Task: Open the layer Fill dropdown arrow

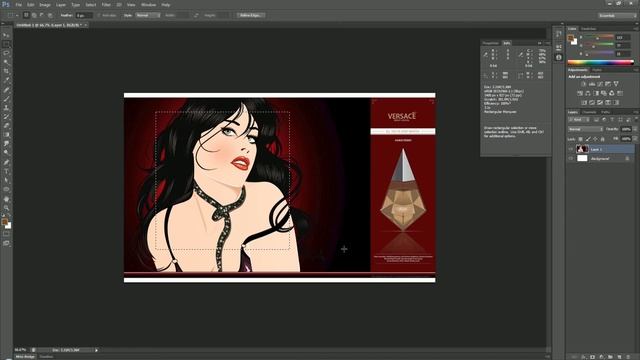Action: (635, 139)
